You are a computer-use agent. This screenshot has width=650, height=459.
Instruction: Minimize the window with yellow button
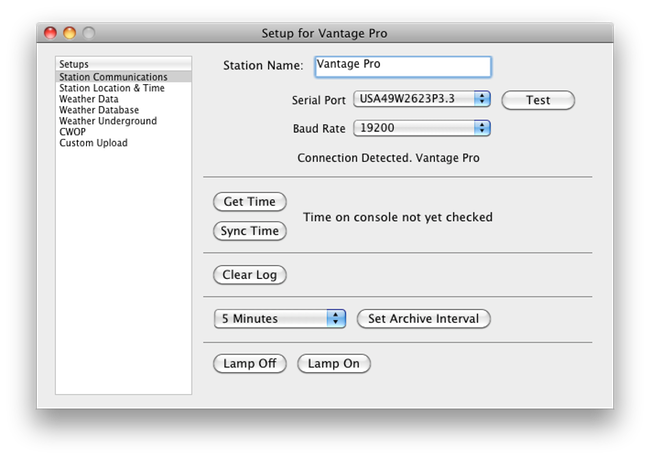click(70, 33)
